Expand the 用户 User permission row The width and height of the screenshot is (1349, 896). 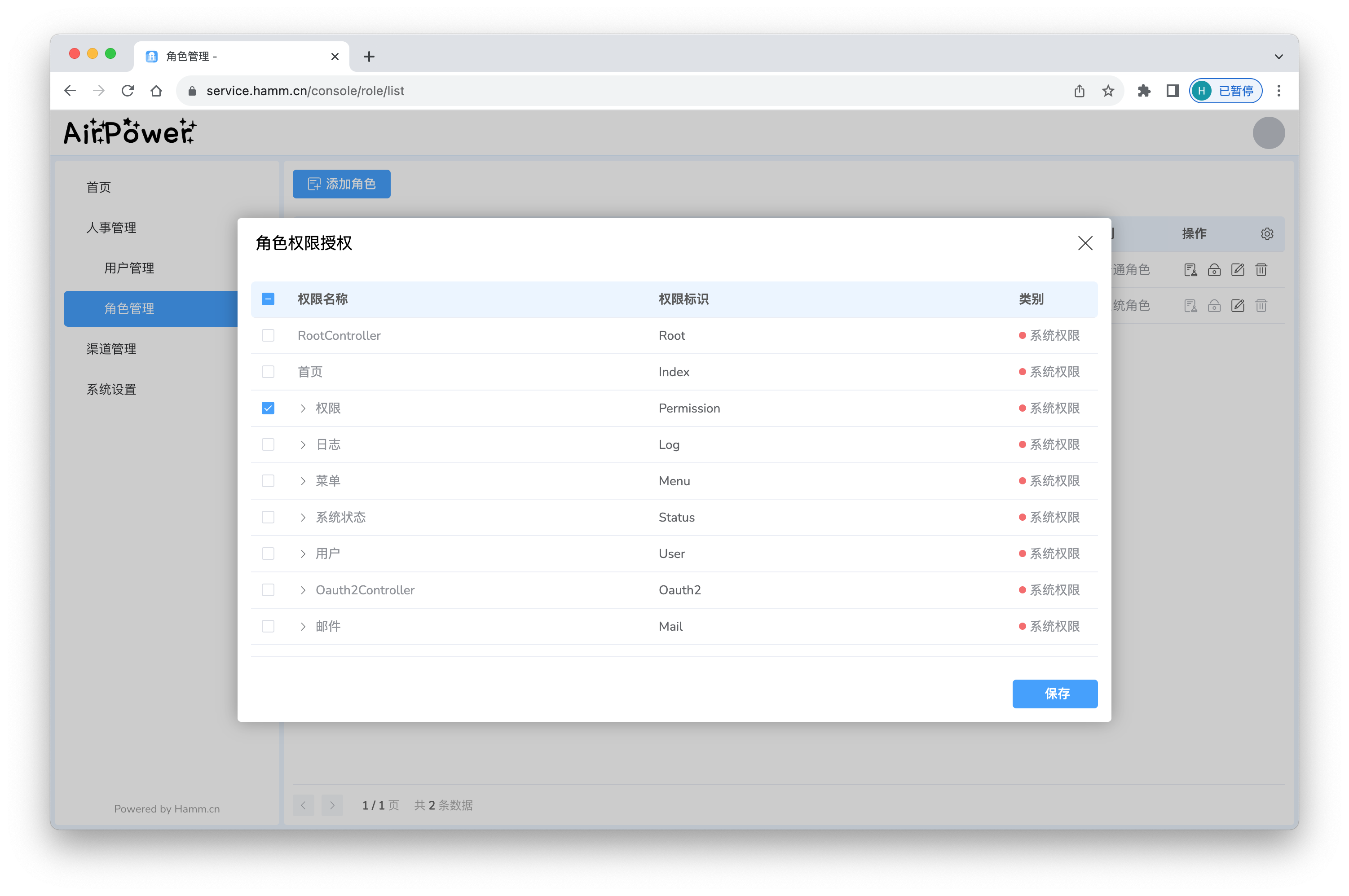click(x=303, y=553)
